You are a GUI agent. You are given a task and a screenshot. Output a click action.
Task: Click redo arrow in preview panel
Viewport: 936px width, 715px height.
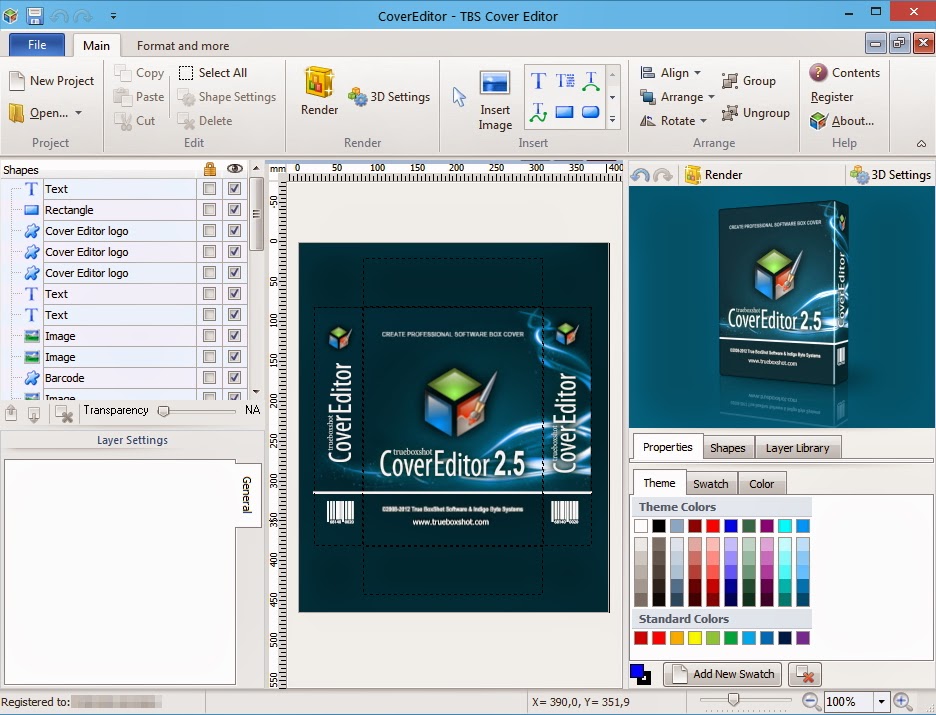coord(663,175)
